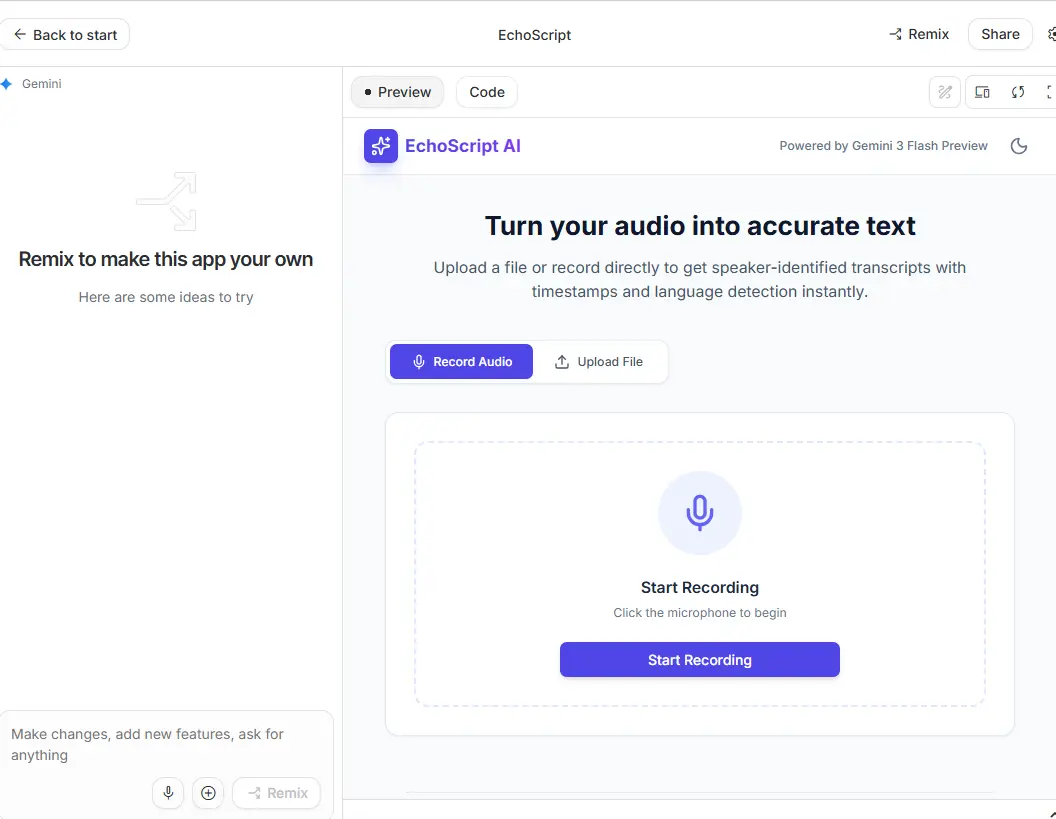Open the Remix option in header
1056x819 pixels.
pos(919,34)
